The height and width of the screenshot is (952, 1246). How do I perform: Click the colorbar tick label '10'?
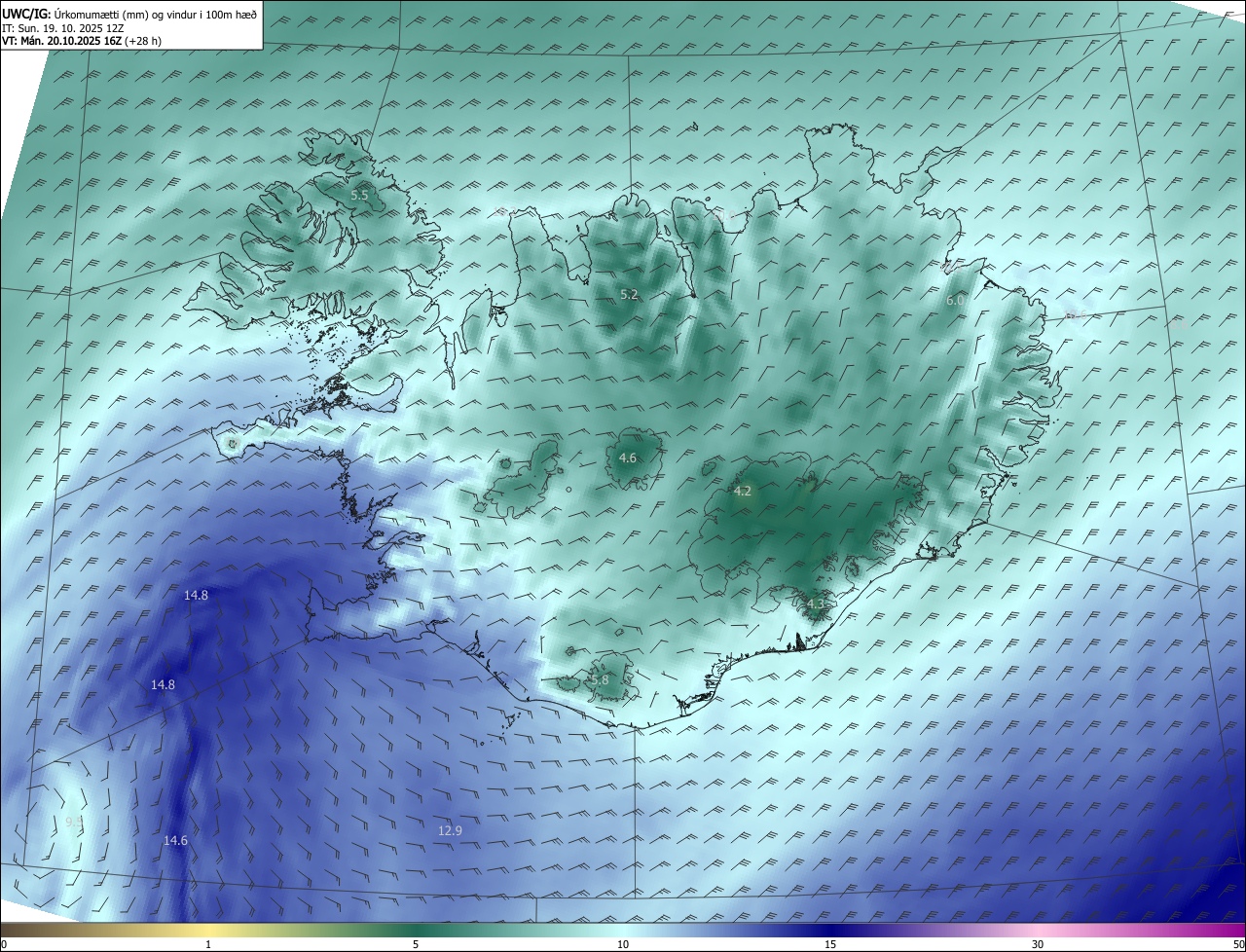[x=623, y=944]
